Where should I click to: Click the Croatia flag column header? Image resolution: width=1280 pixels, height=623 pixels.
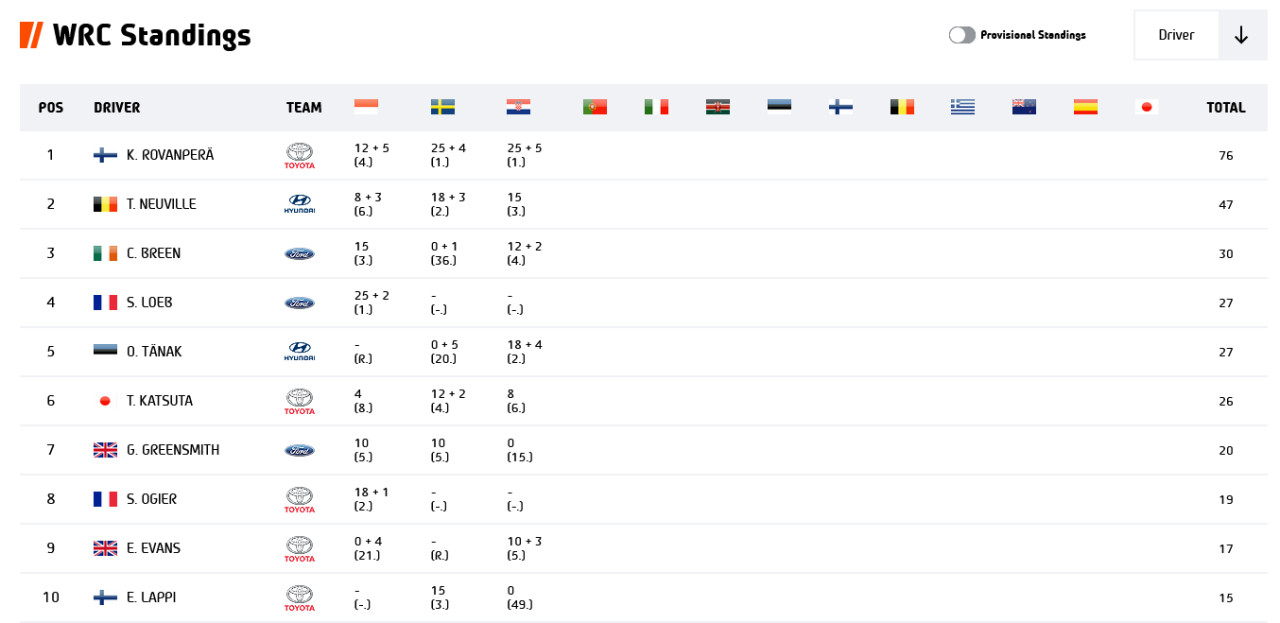click(x=519, y=107)
